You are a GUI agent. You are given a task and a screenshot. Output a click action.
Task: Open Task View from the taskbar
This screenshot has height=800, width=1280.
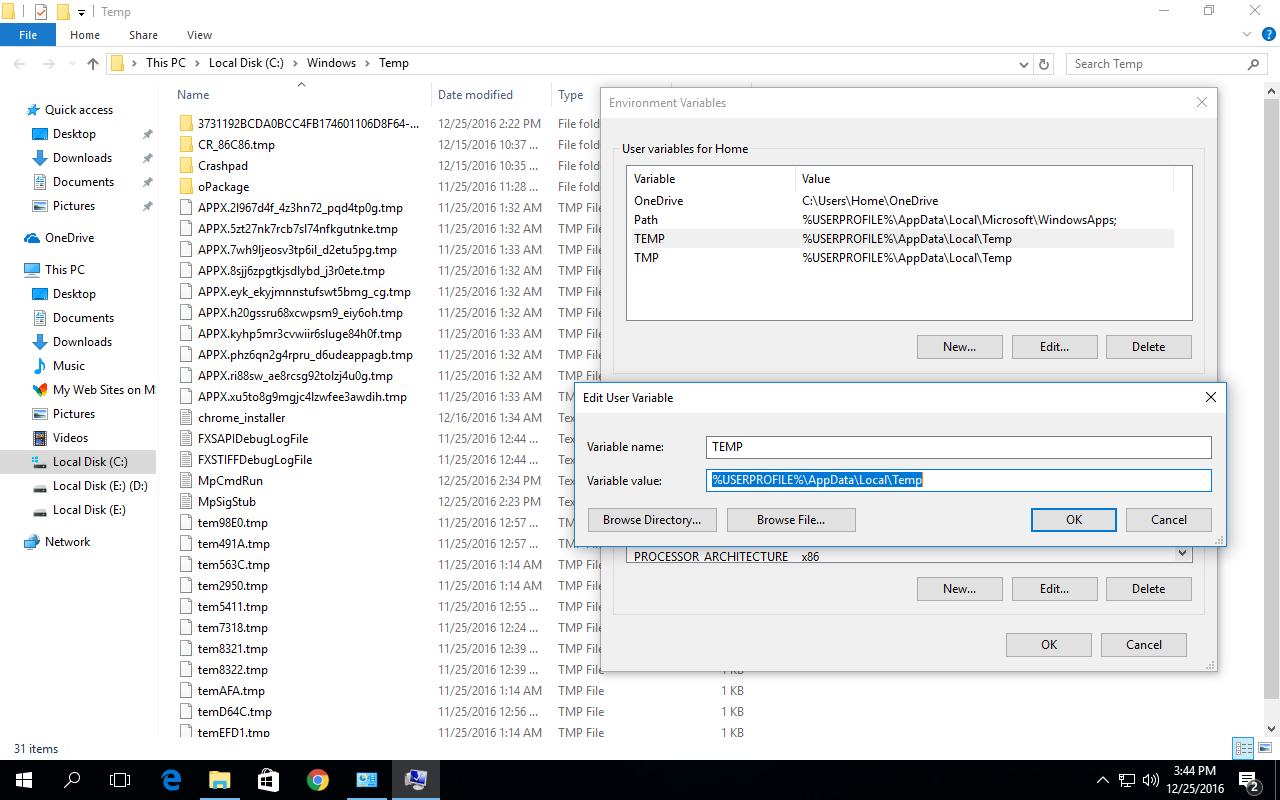coord(120,779)
